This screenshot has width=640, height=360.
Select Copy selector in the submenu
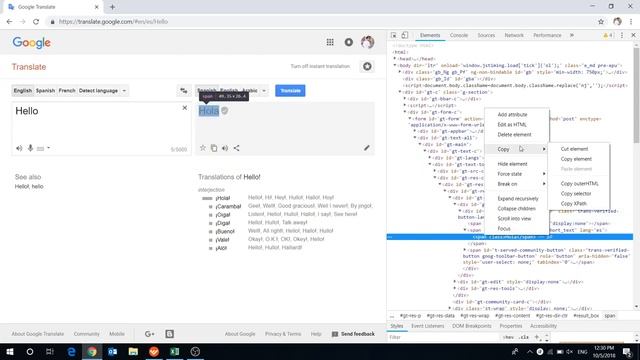pos(576,194)
